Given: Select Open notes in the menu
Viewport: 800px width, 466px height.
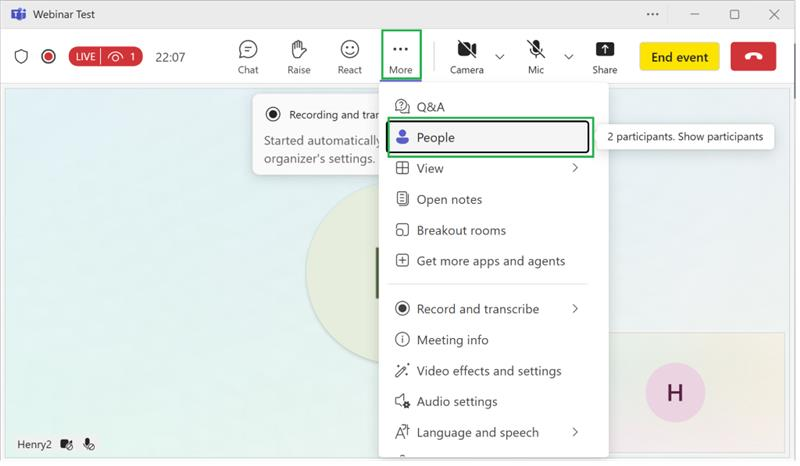Looking at the screenshot, I should click(488, 199).
